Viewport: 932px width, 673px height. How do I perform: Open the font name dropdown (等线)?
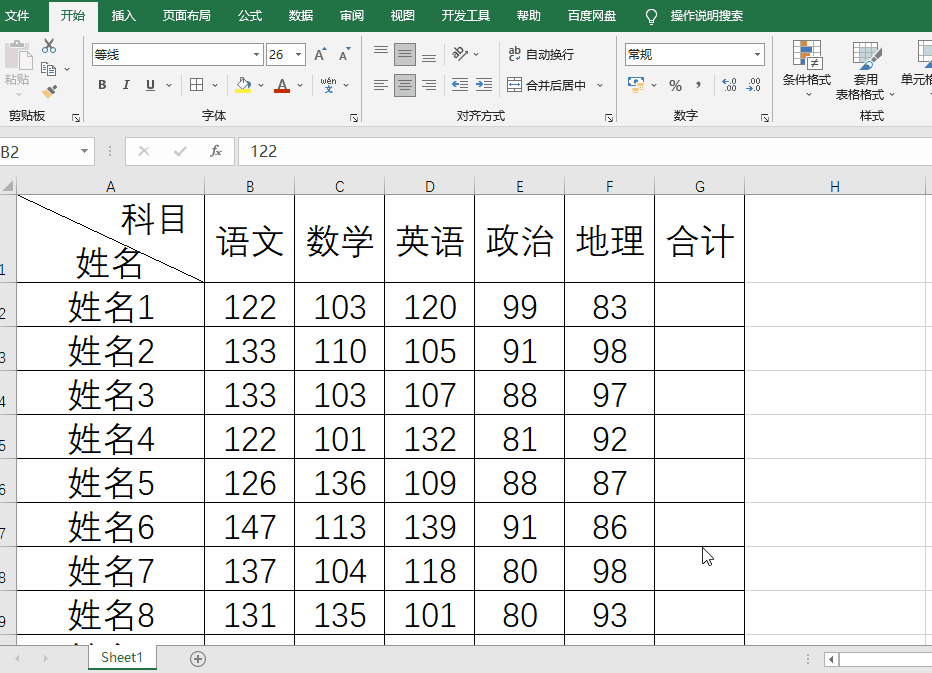256,55
